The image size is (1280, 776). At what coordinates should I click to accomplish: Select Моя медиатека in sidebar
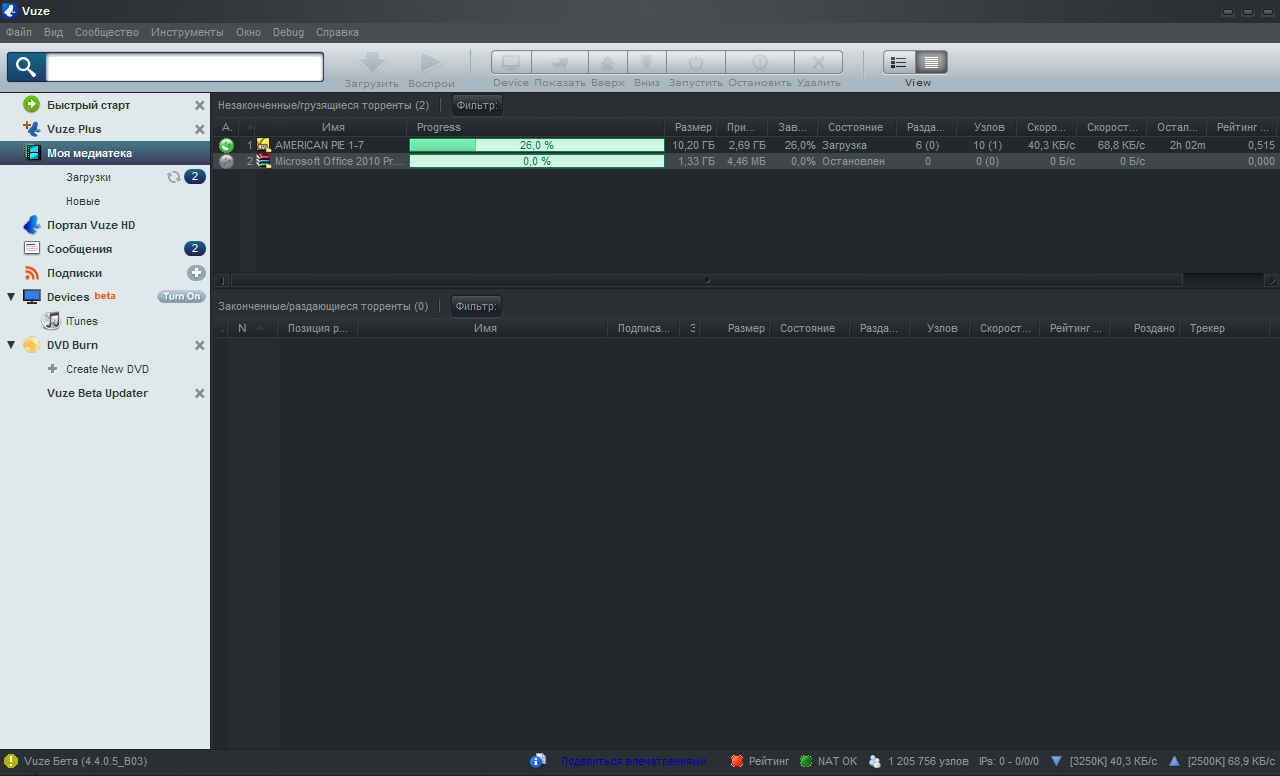tap(105, 153)
